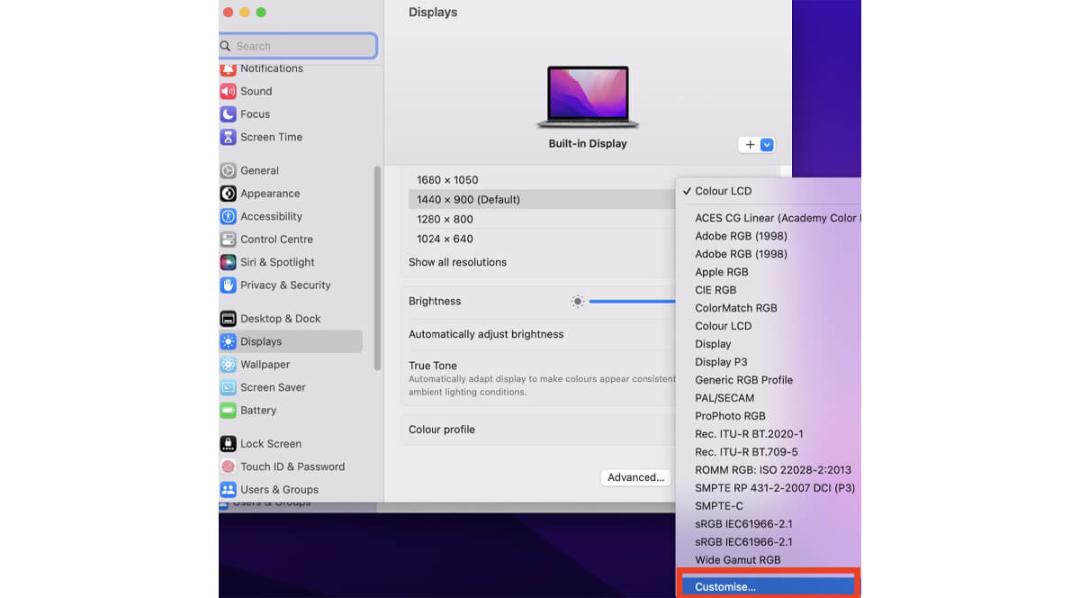
Task: Click the Lock Screen icon
Action: (228, 444)
